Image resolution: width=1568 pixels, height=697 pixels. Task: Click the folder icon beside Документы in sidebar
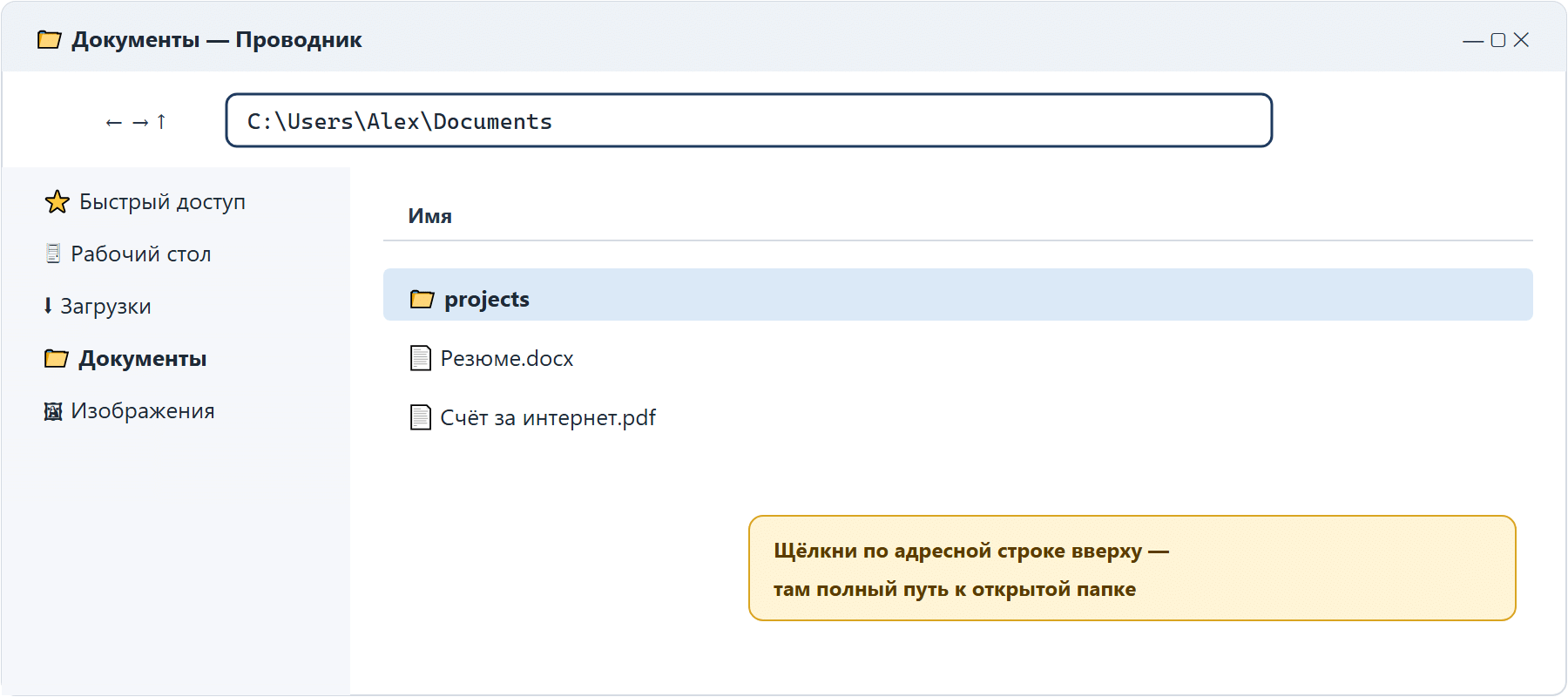[x=57, y=359]
